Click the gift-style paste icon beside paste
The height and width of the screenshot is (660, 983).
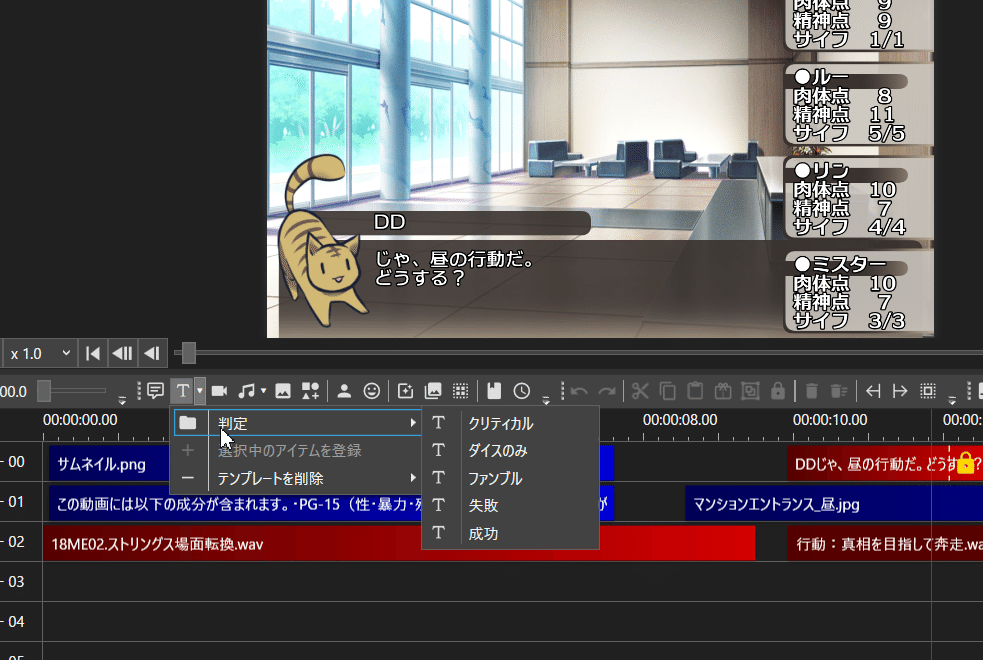(723, 391)
